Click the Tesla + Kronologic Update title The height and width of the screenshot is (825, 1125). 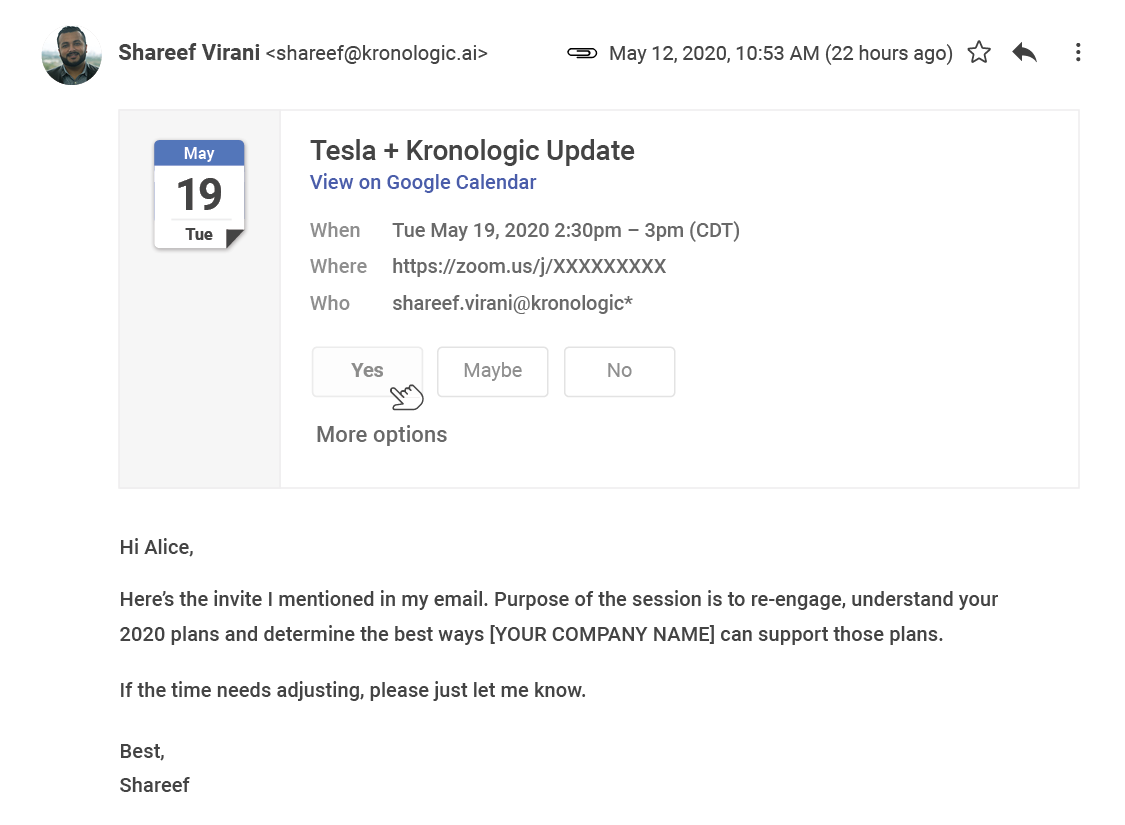[x=472, y=151]
